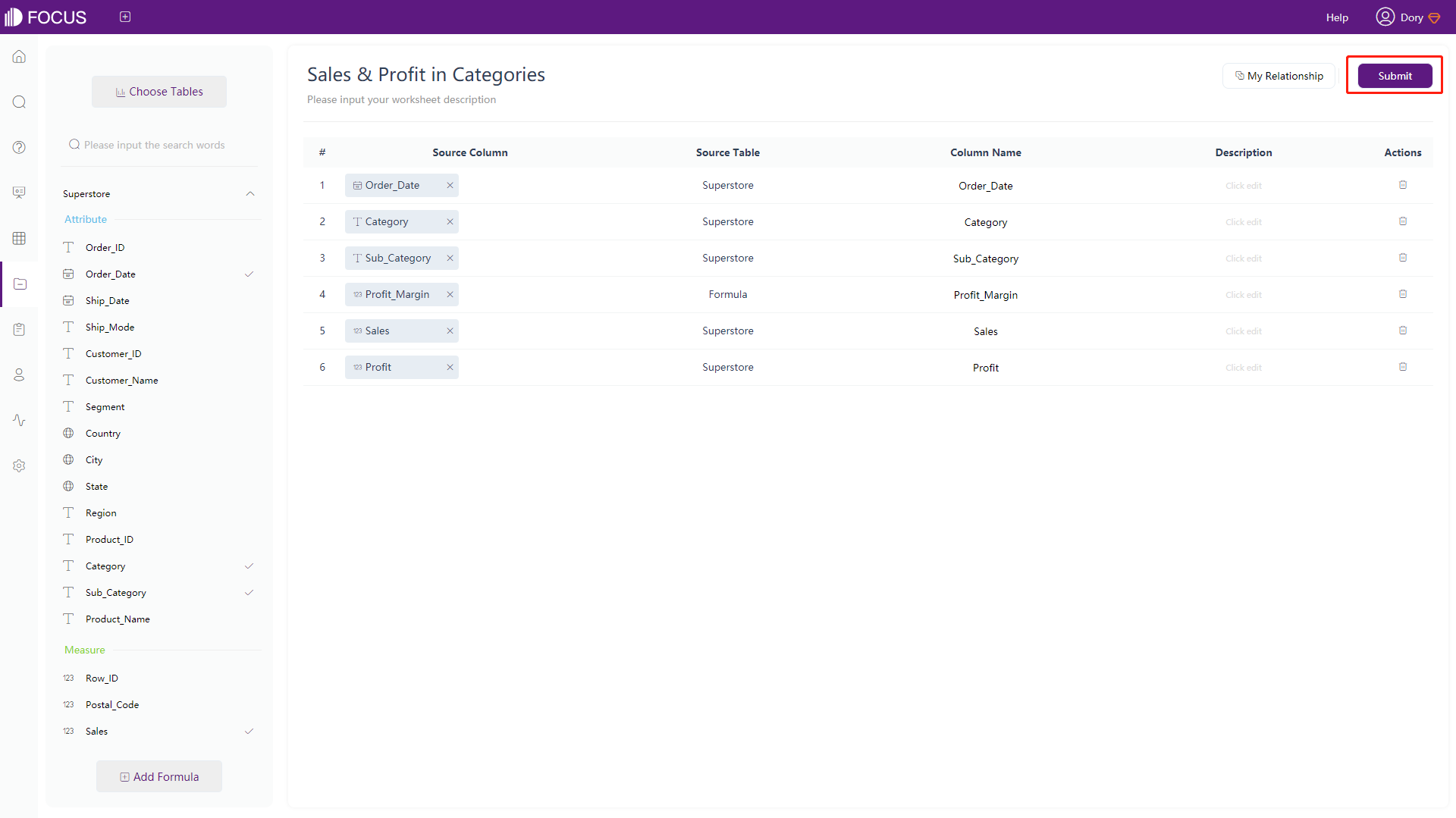Open the Dory account dropdown arrow
Screen dimensions: 1456x818
pyautogui.click(x=1434, y=17)
